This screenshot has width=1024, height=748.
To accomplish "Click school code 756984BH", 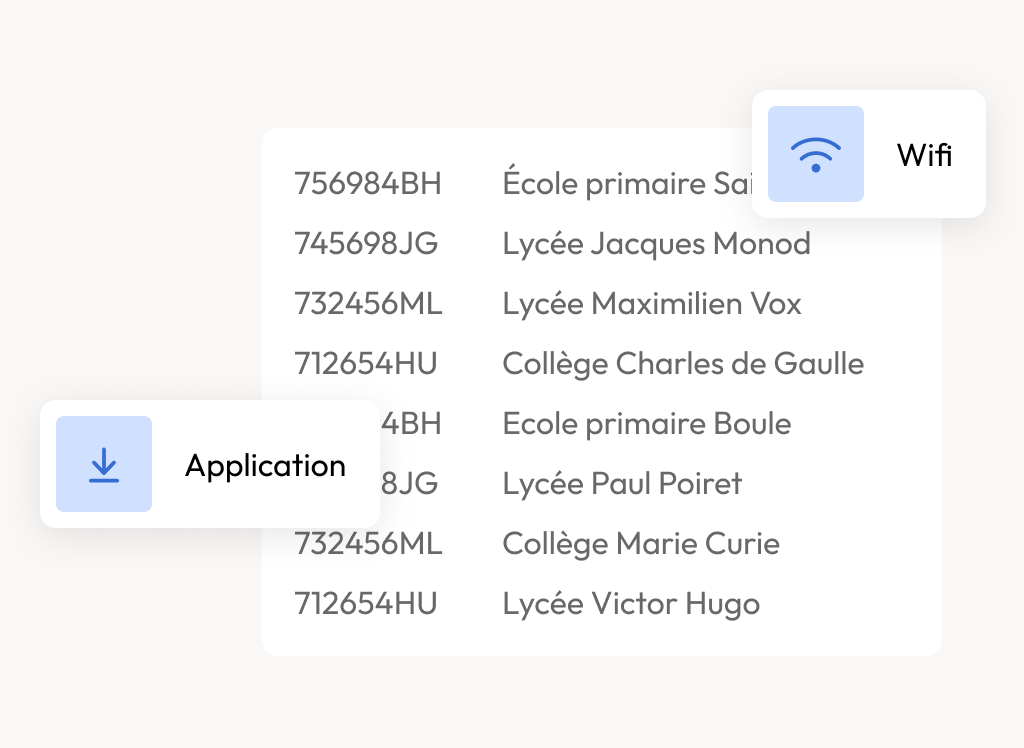I will (x=368, y=184).
